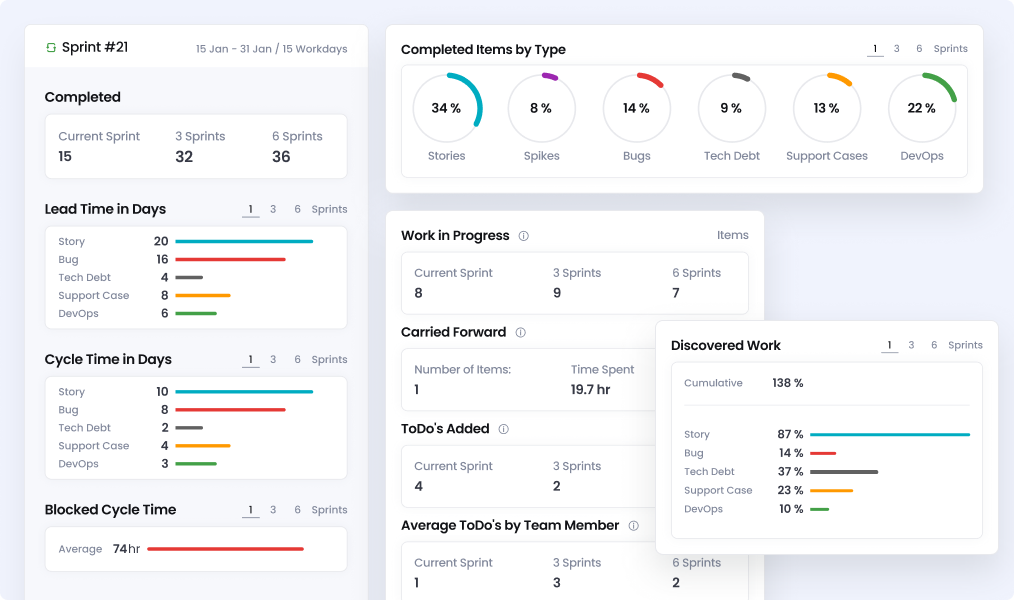Select 1 sprint in Blocked Cycle Time
Image resolution: width=1014 pixels, height=600 pixels.
point(250,510)
